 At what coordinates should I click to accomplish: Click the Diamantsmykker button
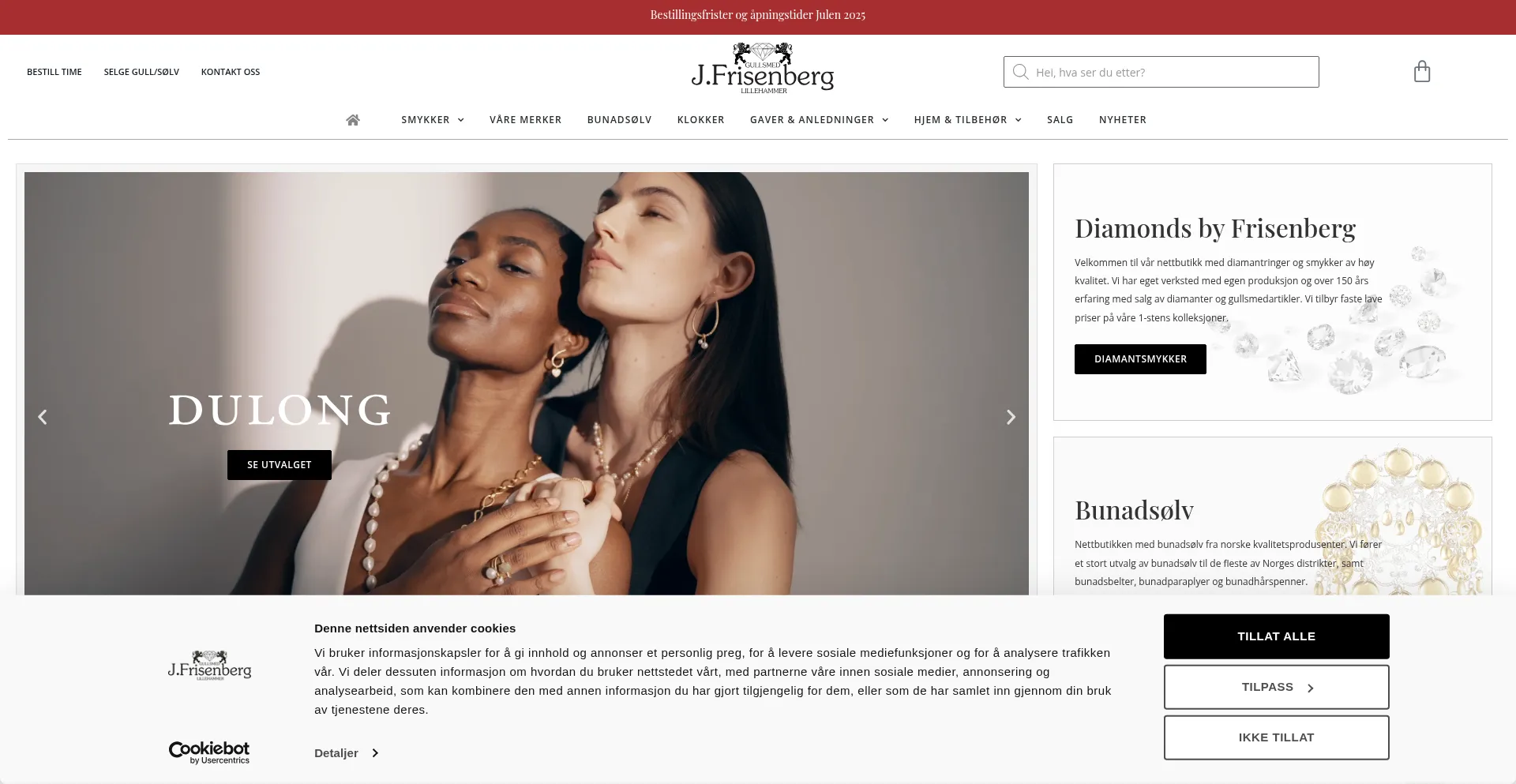[1140, 359]
